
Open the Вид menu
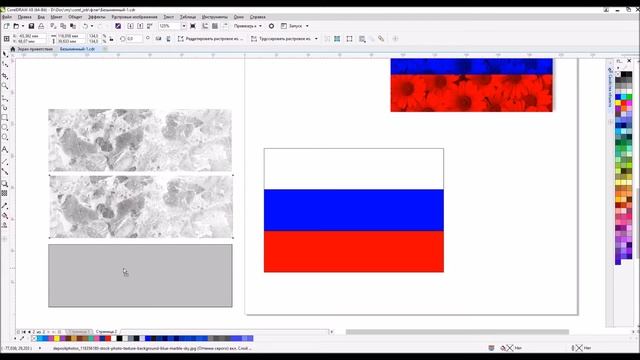point(41,17)
